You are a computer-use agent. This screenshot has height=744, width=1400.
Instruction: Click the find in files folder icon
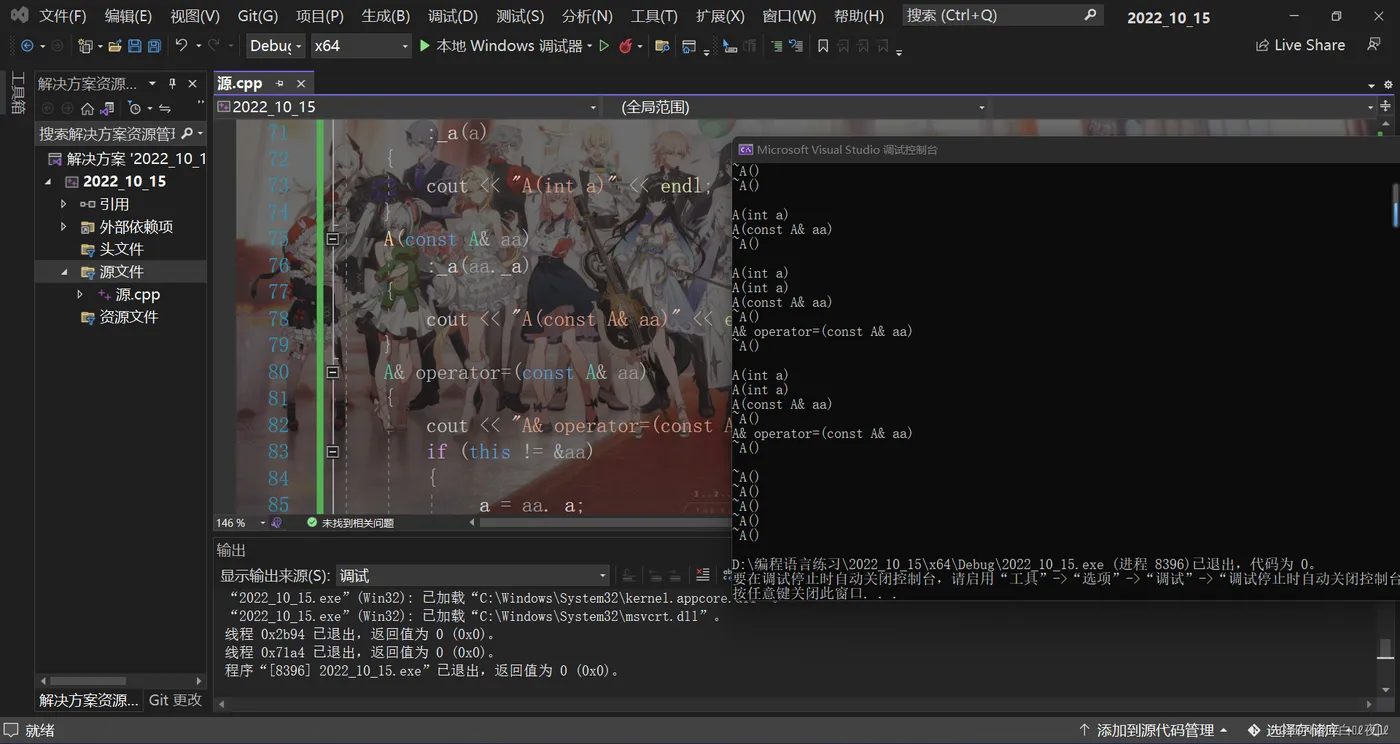[662, 46]
